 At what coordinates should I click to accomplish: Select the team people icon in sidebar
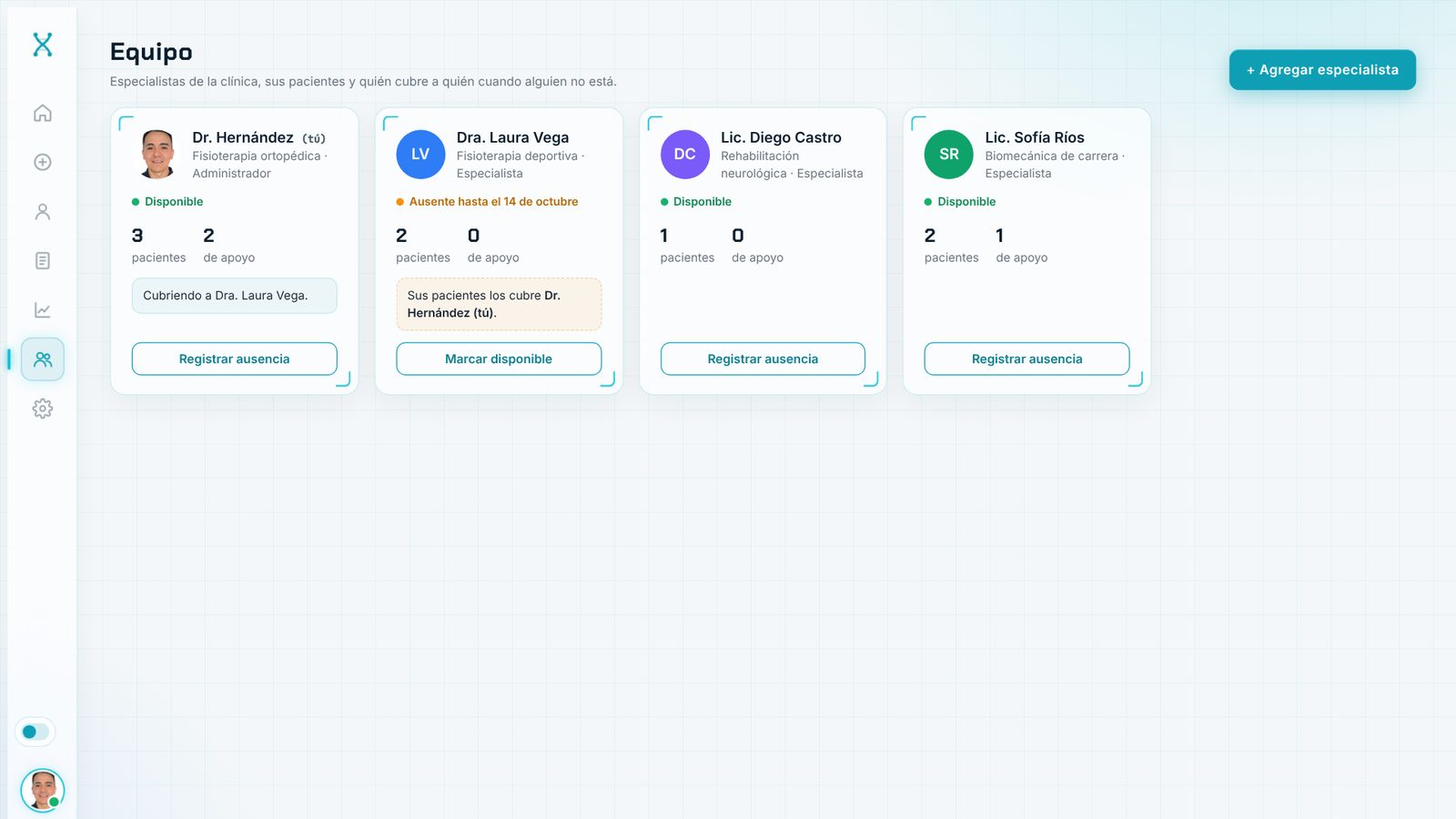coord(43,359)
